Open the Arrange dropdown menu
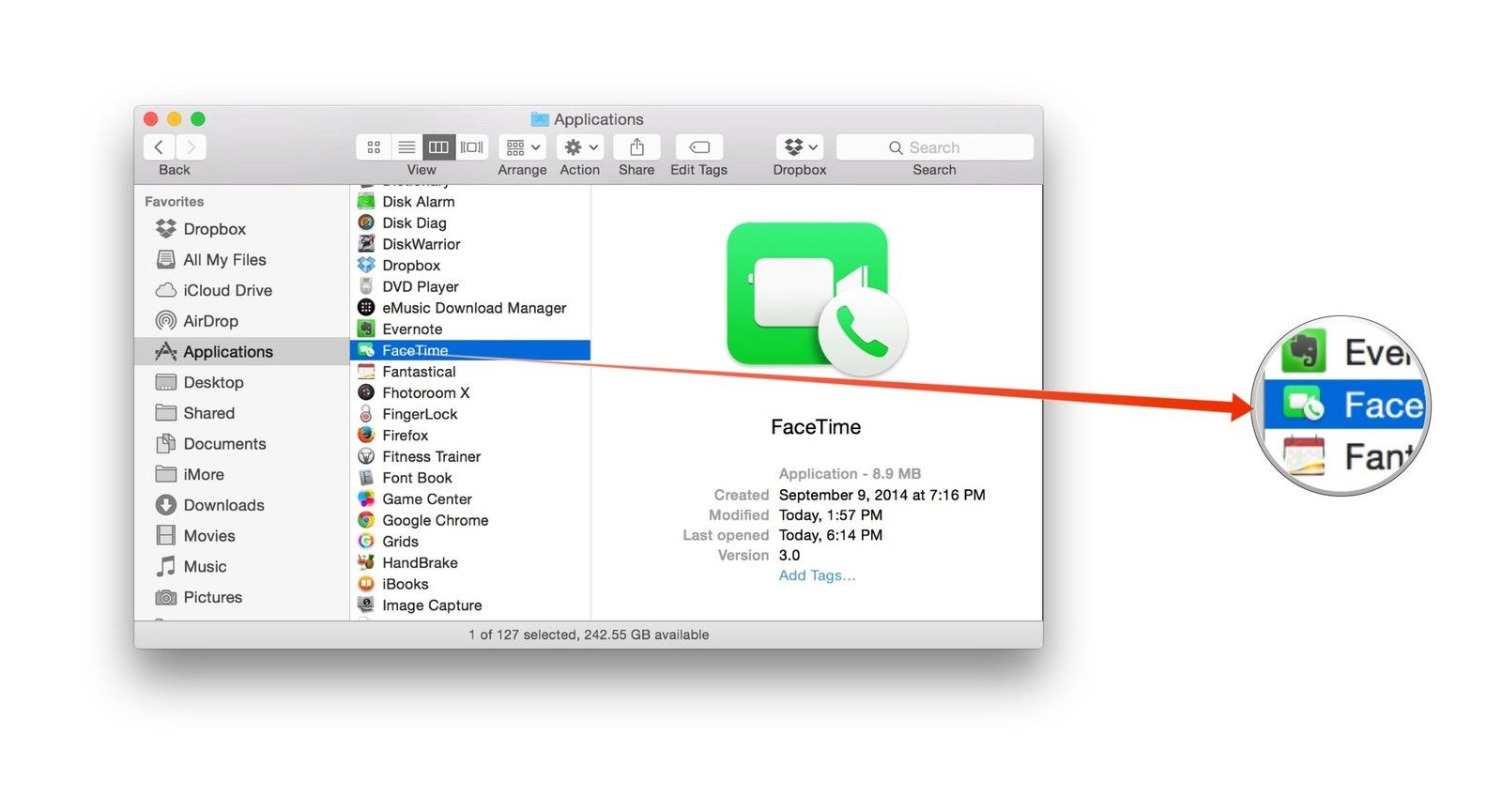This screenshot has width=1502, height=812. [523, 147]
